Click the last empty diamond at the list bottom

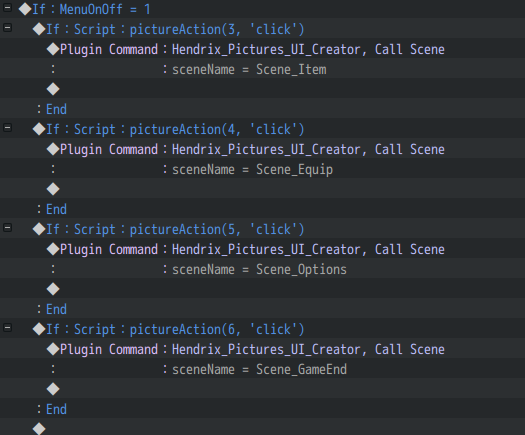click(39, 428)
